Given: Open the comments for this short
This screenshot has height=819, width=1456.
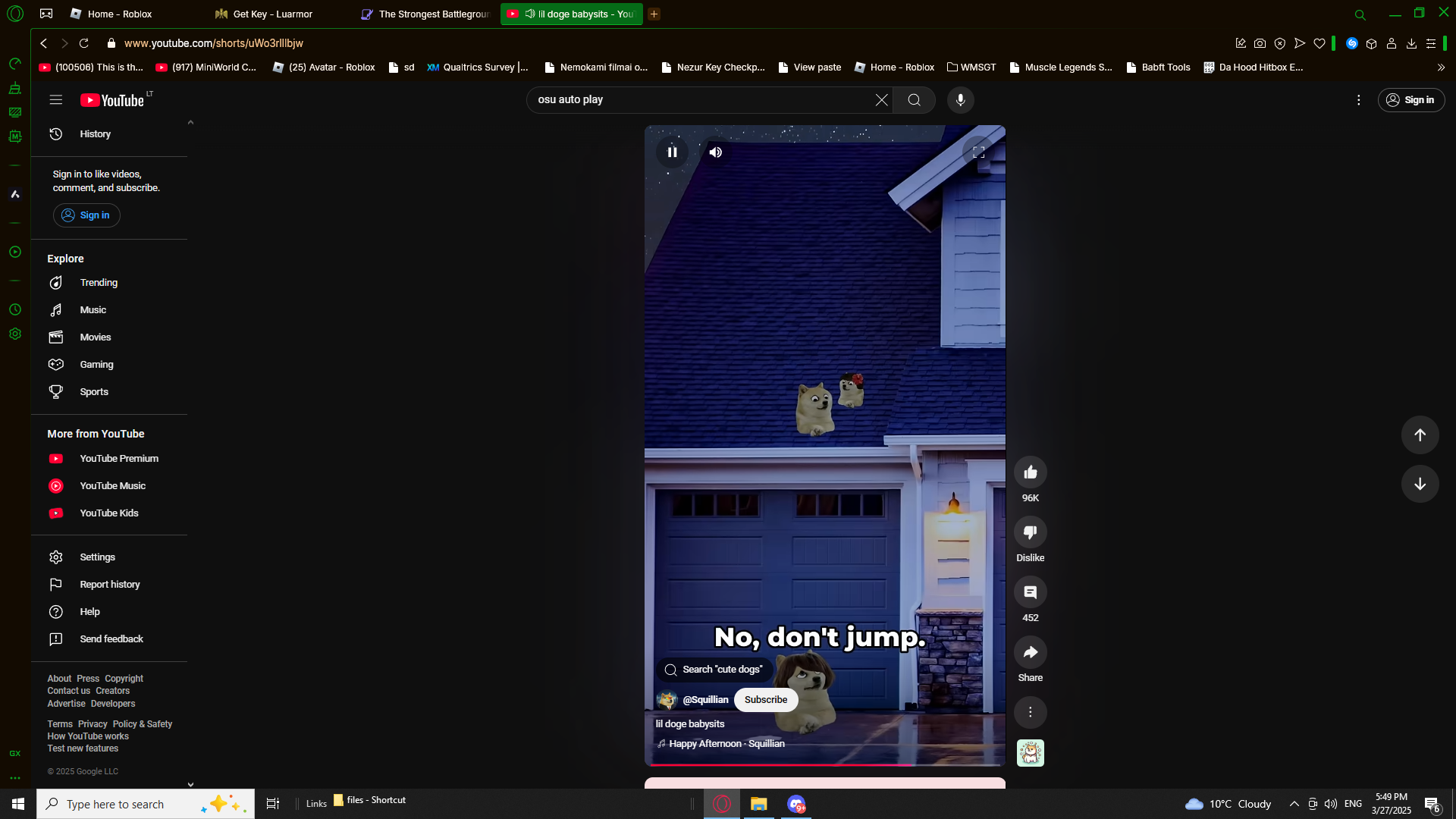Looking at the screenshot, I should (x=1030, y=592).
